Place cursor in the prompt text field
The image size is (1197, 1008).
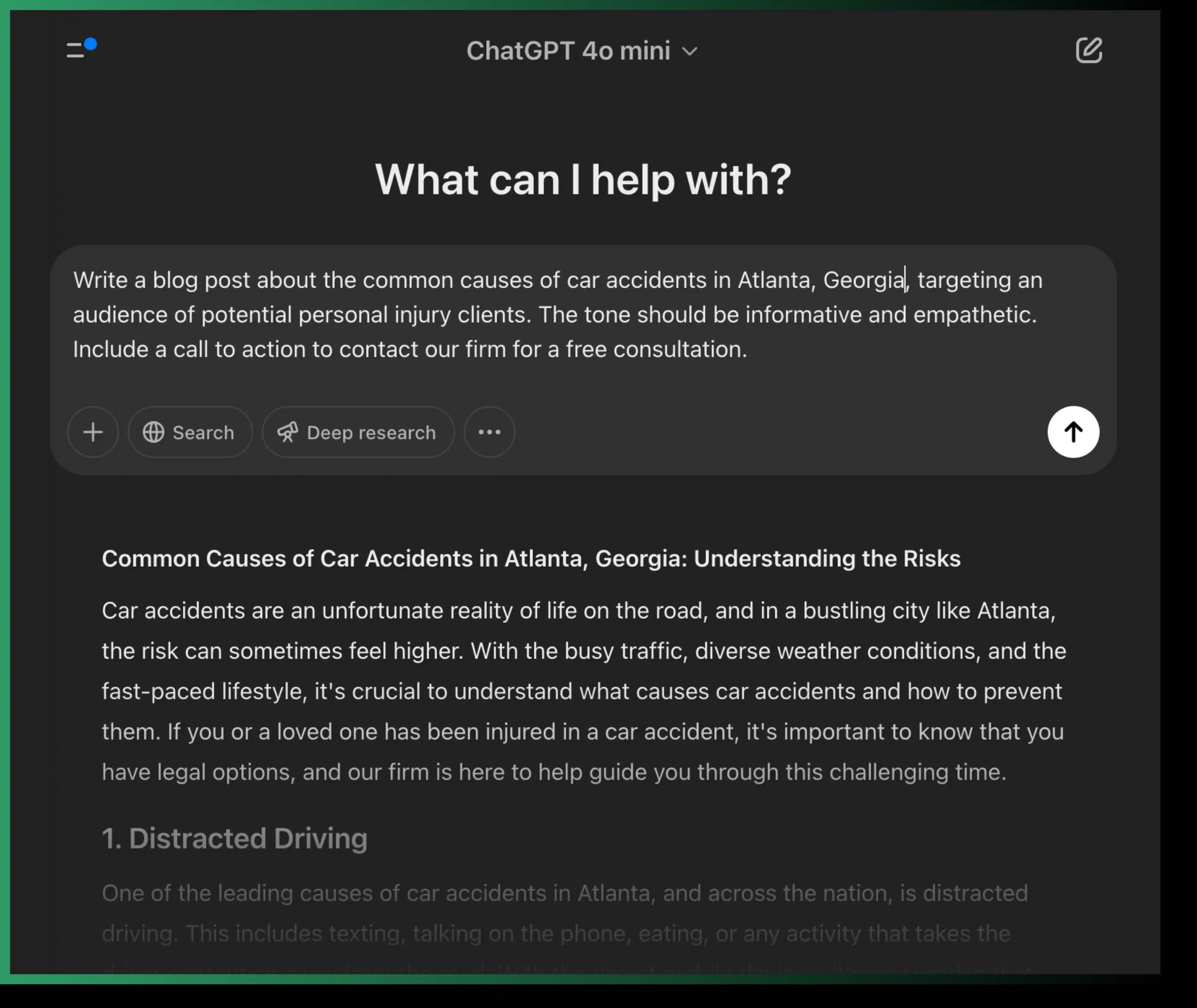tap(572, 314)
